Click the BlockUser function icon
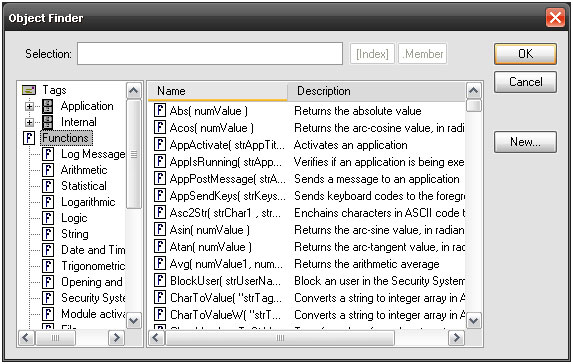 coord(160,280)
